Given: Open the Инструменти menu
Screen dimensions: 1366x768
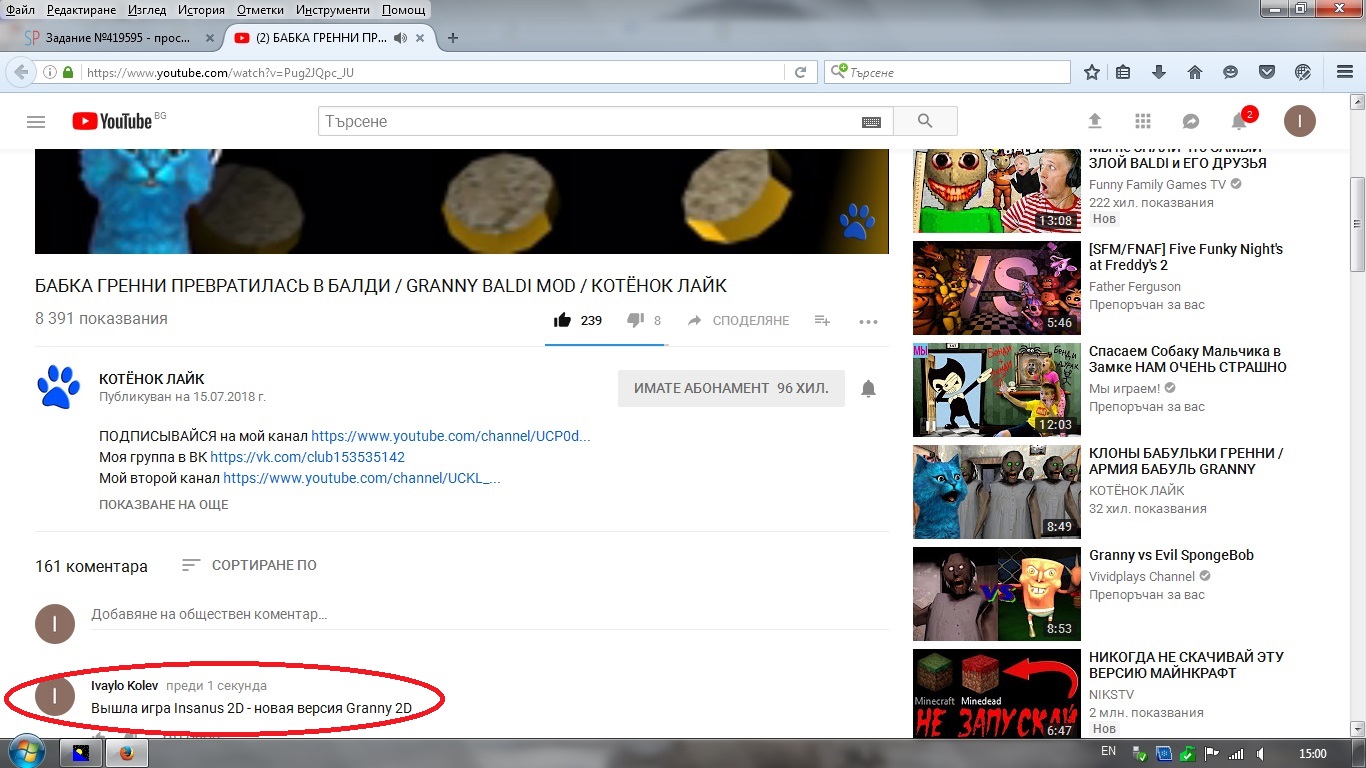Looking at the screenshot, I should (334, 10).
